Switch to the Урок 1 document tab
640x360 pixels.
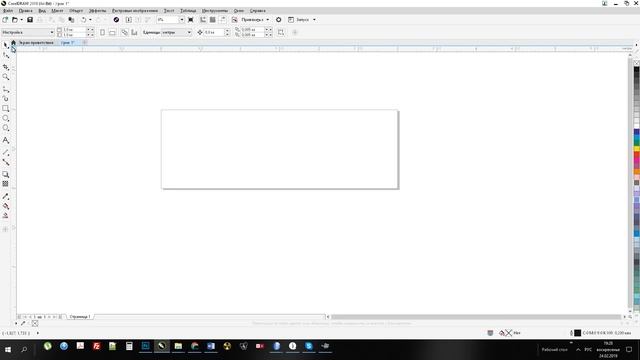(68, 42)
